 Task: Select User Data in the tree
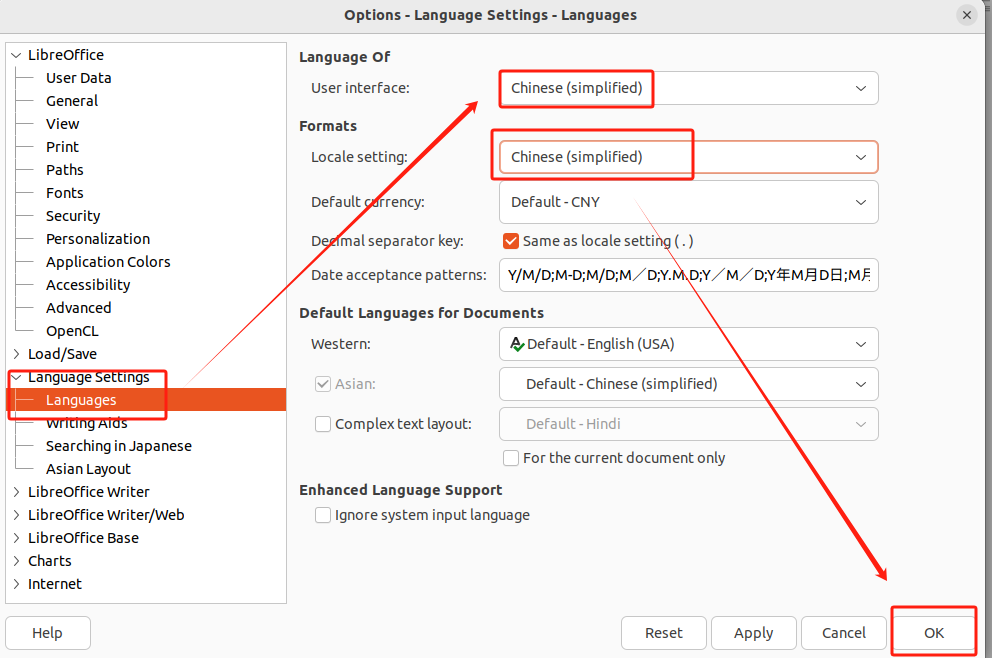coord(78,78)
